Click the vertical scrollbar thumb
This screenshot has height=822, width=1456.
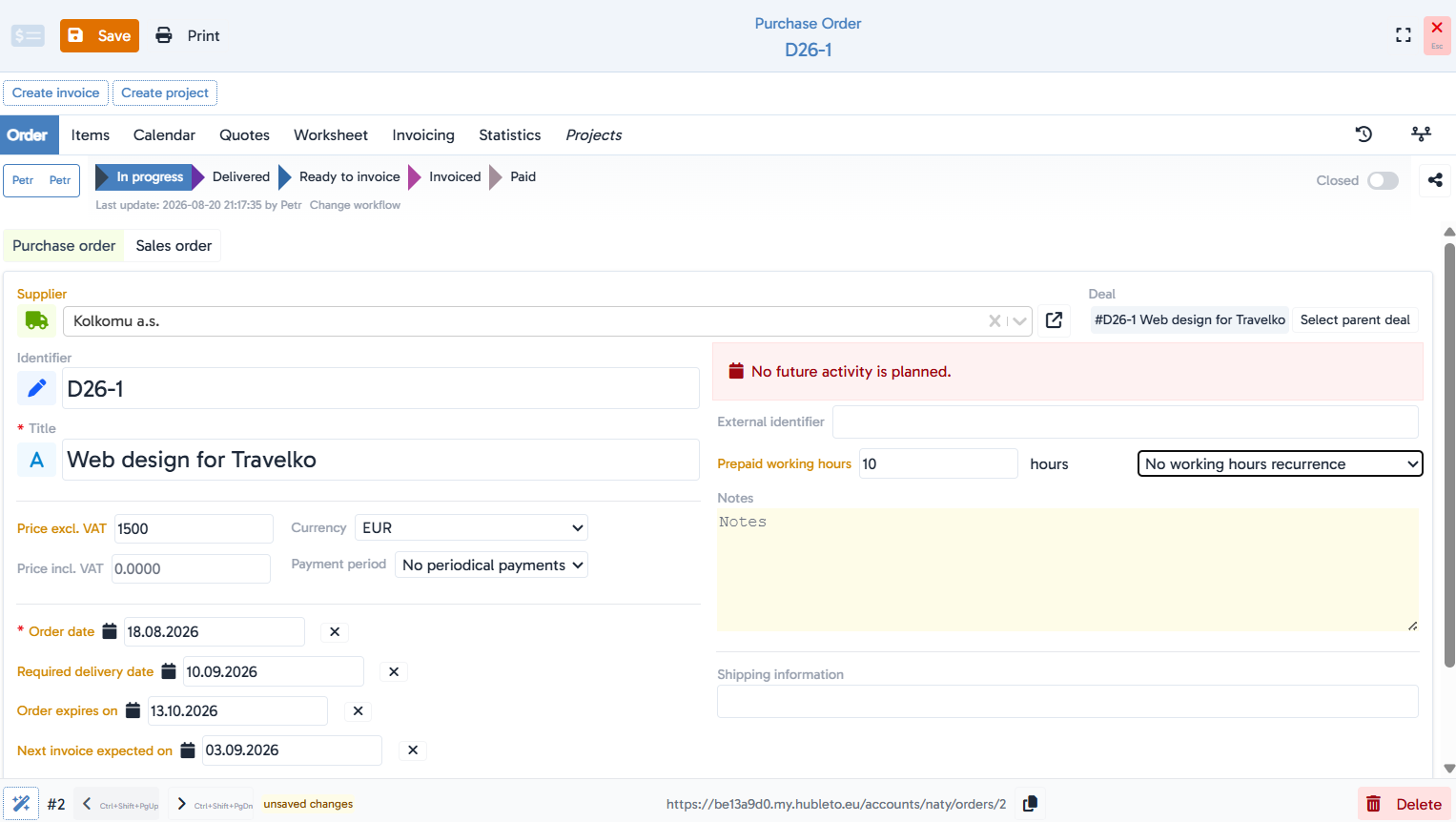tap(1449, 456)
